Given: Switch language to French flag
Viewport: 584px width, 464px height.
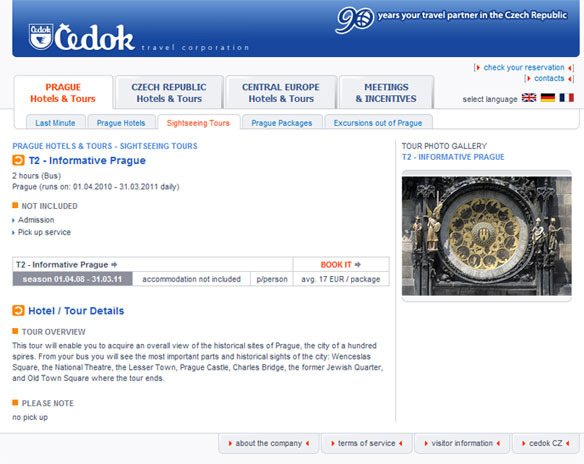Looking at the screenshot, I should pos(566,98).
